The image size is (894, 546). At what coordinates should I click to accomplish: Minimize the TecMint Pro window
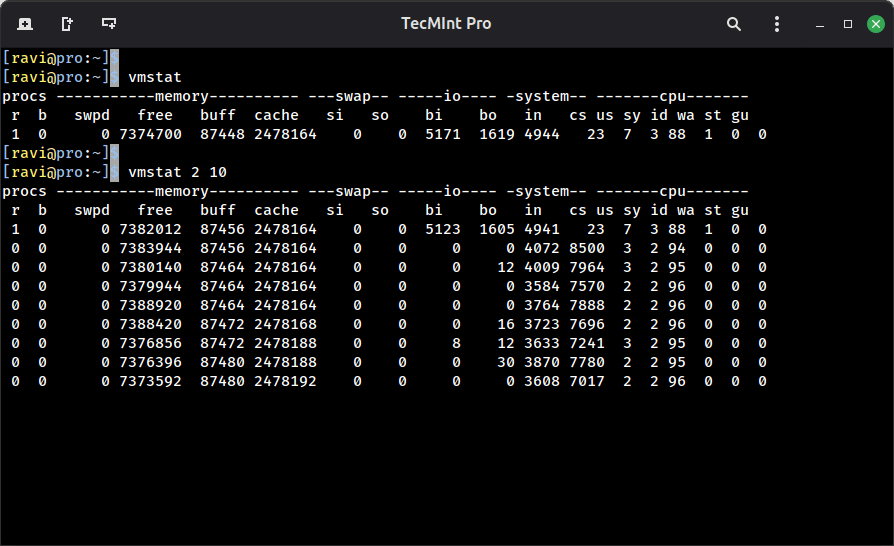(x=820, y=24)
